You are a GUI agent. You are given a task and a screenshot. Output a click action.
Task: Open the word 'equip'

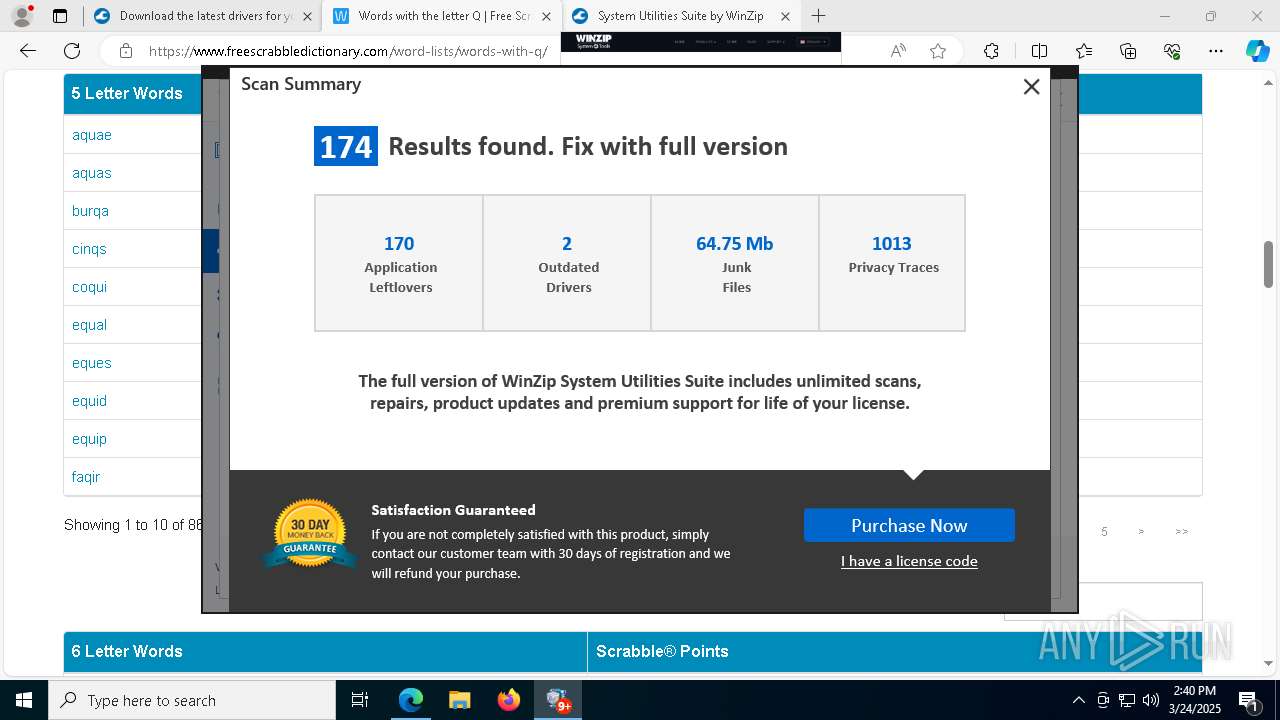(x=89, y=439)
